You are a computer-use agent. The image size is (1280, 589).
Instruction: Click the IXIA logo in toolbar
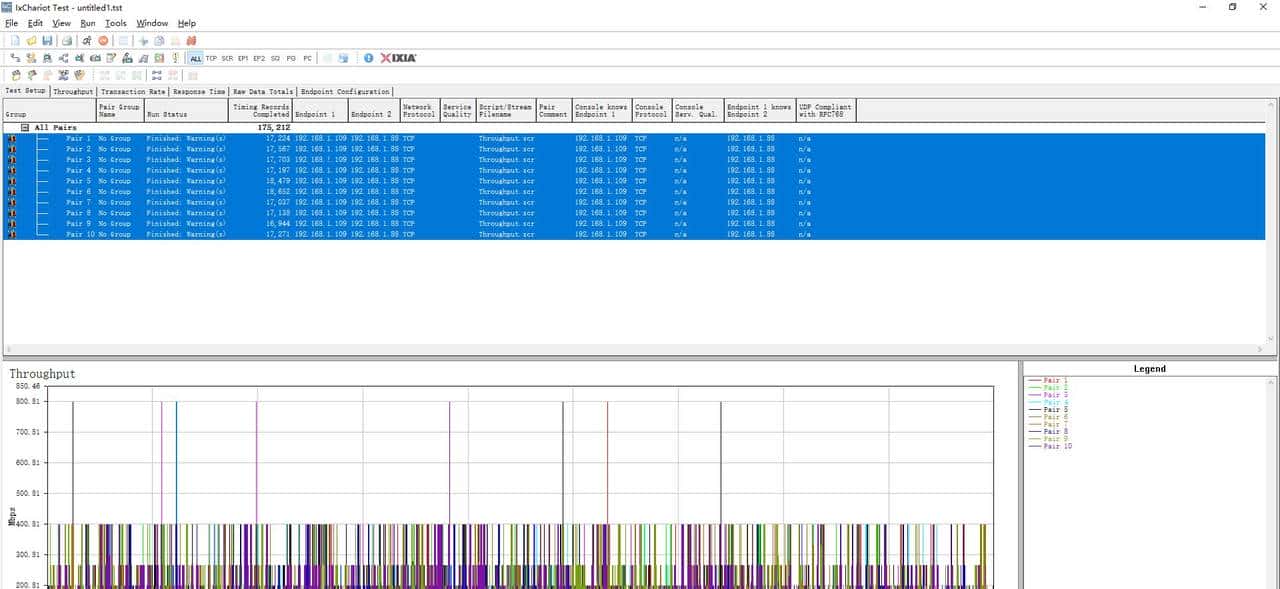pyautogui.click(x=398, y=58)
